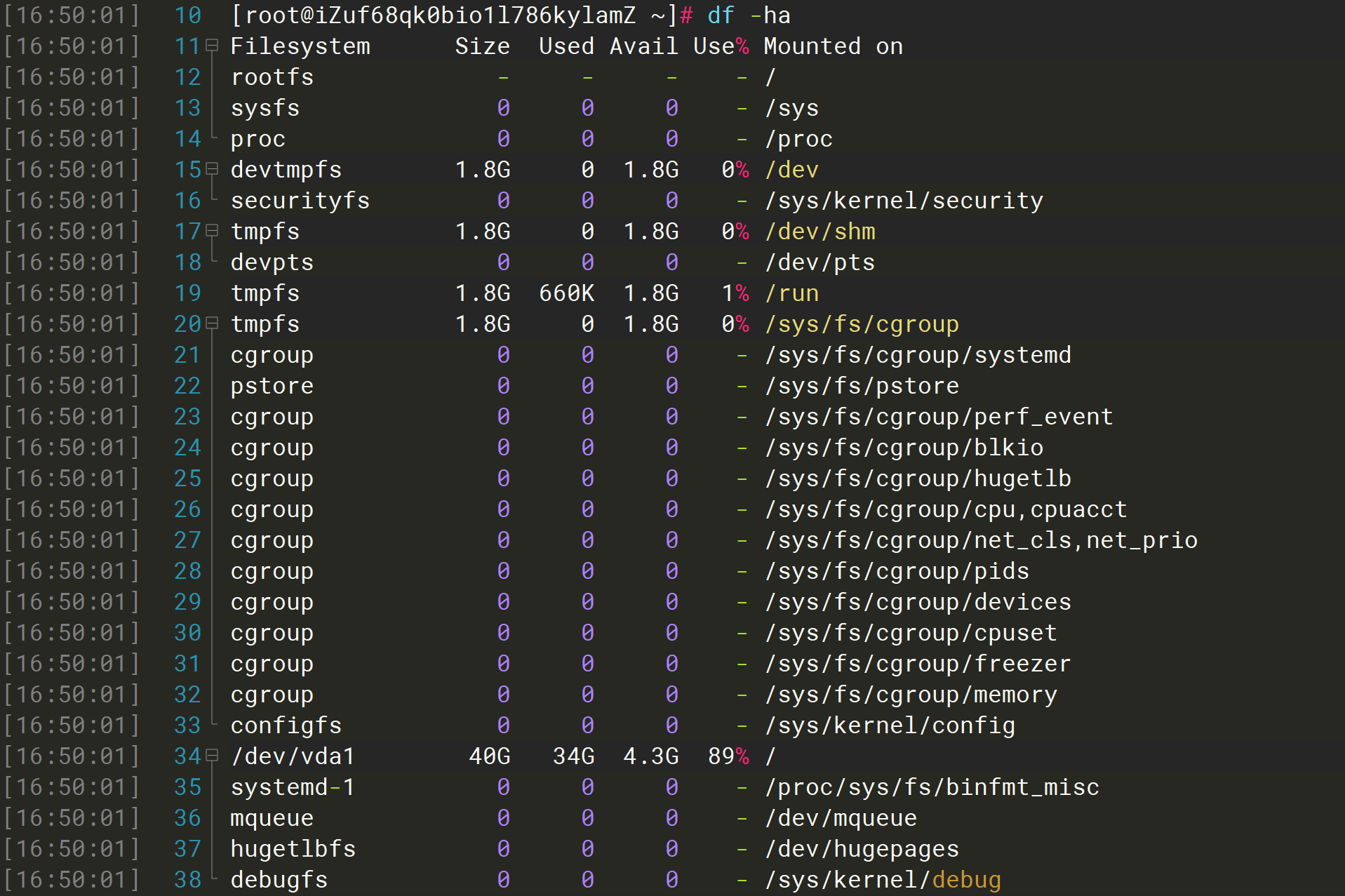Collapse the fold block starting at line 20
The height and width of the screenshot is (896, 1345).
tap(212, 324)
